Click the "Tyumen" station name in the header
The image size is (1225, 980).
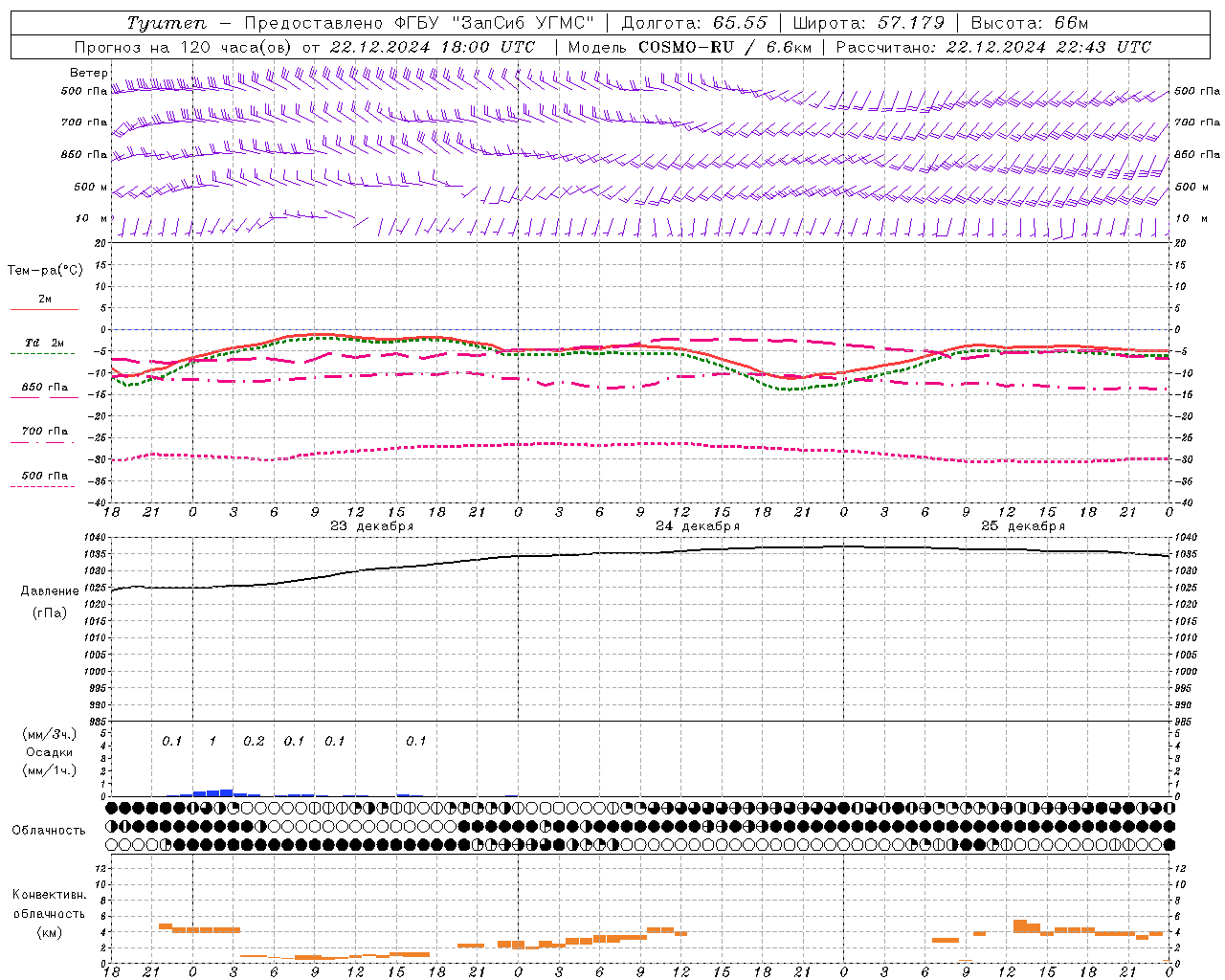166,24
